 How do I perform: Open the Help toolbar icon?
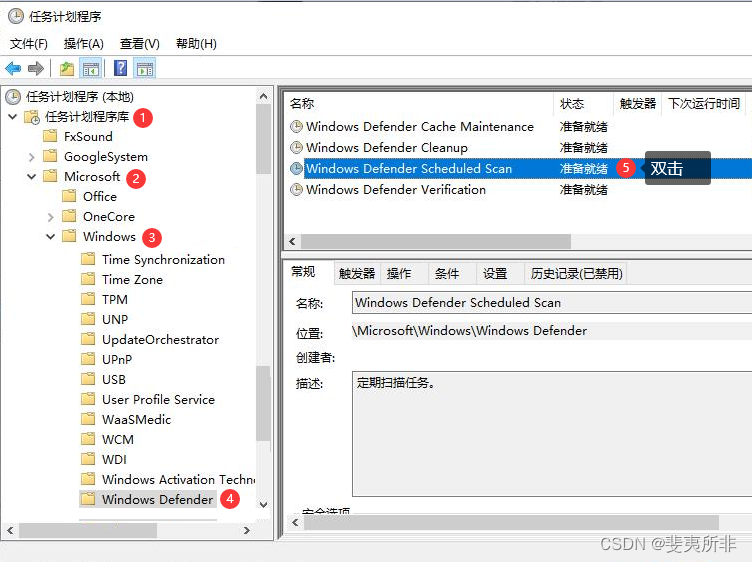[120, 68]
